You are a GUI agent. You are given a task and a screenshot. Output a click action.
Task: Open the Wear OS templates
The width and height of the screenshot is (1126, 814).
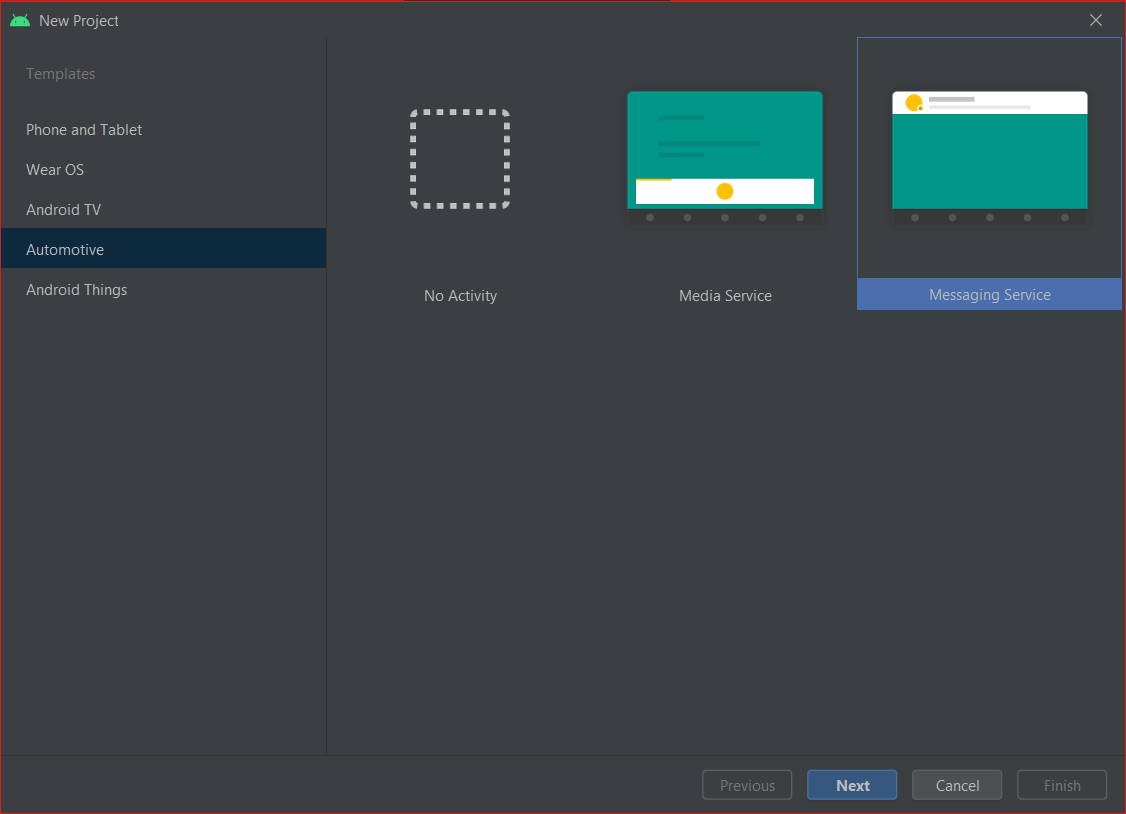tap(164, 170)
